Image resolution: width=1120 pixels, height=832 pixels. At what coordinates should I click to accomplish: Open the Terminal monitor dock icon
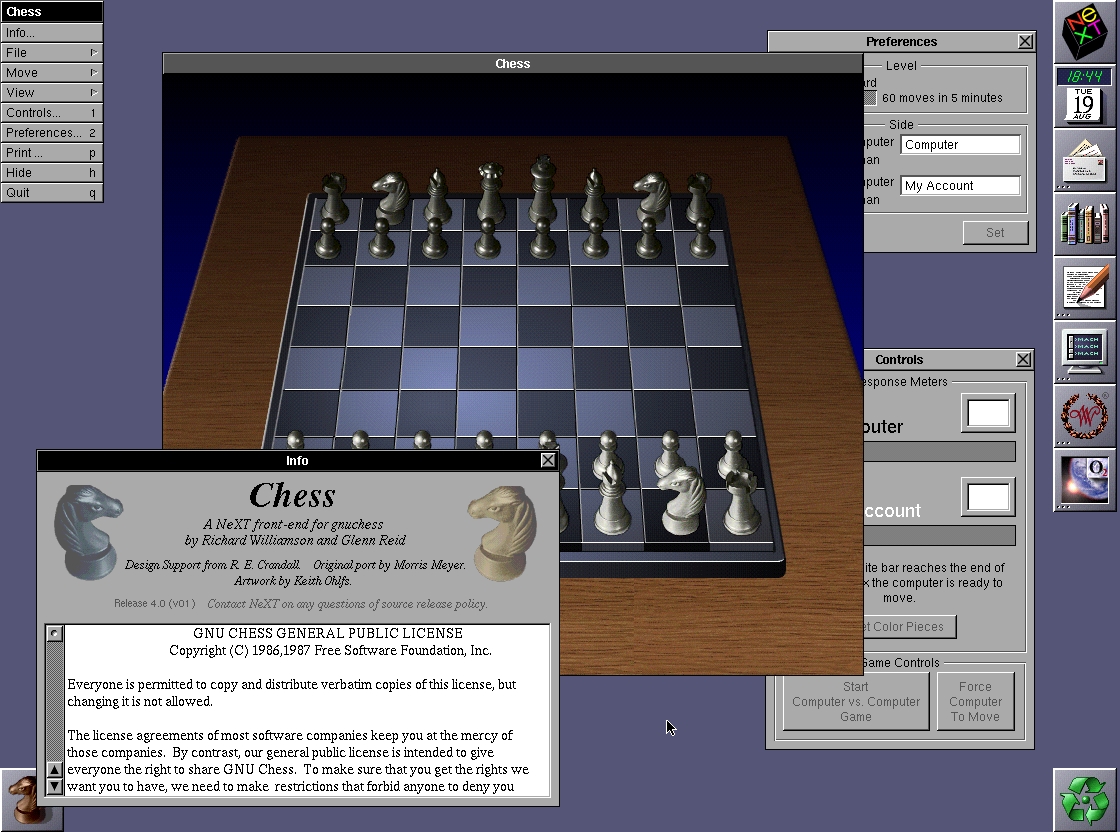pos(1084,352)
